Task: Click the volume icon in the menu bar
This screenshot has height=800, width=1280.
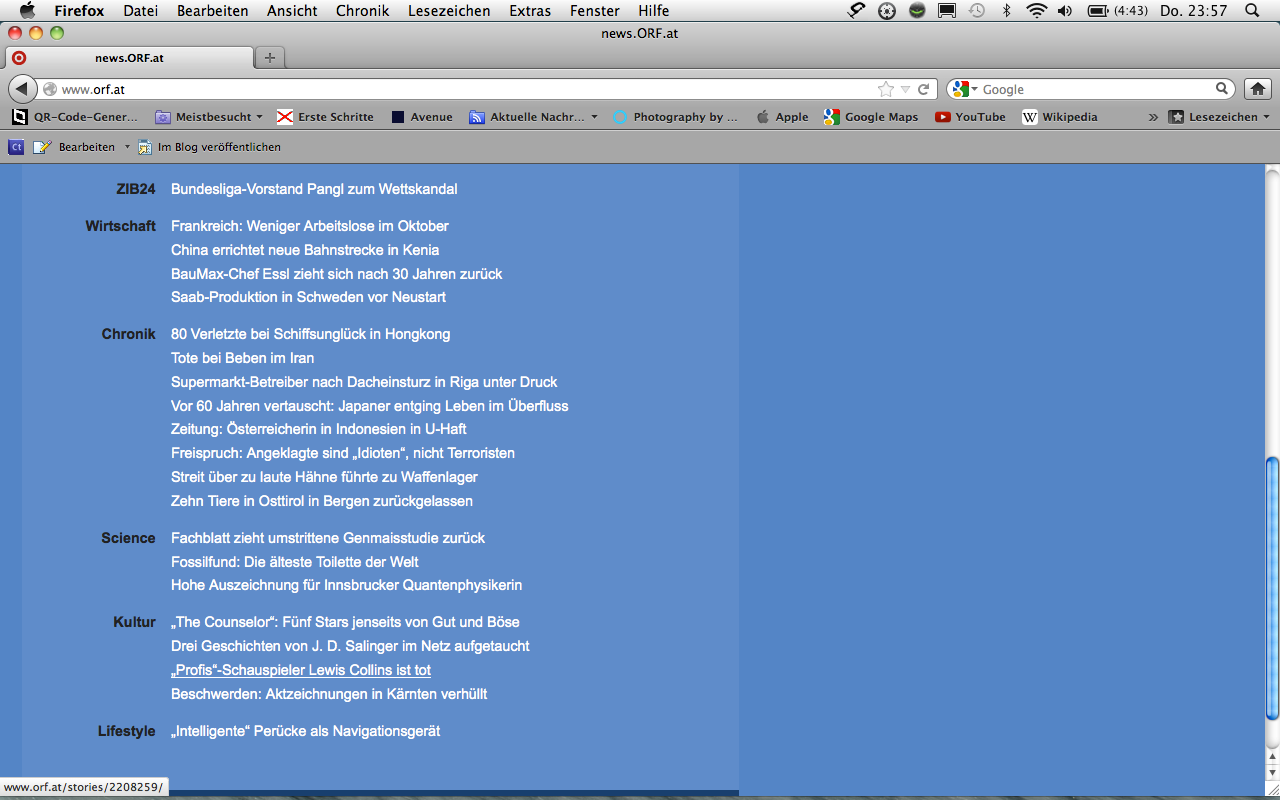Action: pos(1064,11)
